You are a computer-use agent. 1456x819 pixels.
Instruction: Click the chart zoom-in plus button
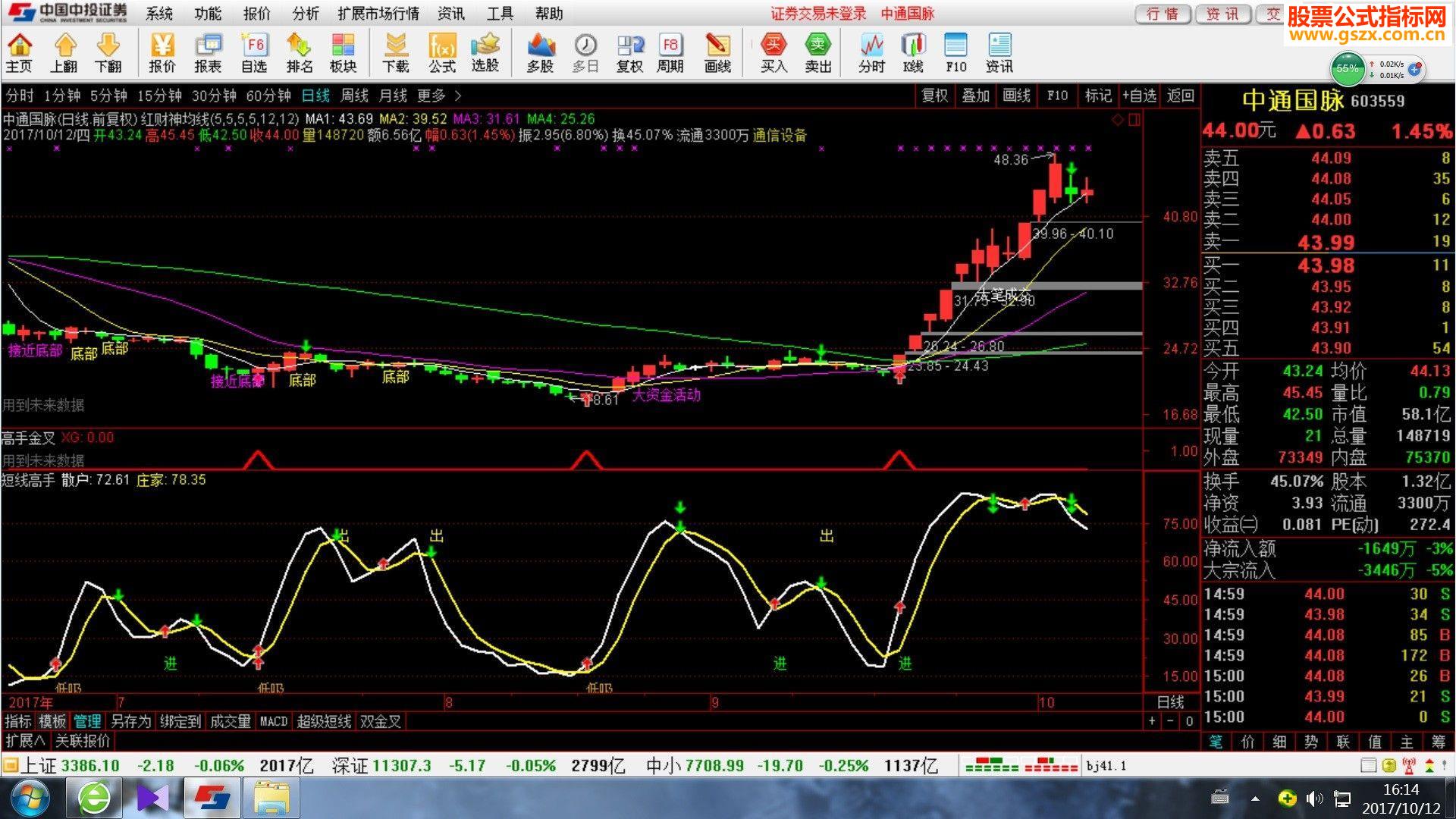click(x=1152, y=721)
